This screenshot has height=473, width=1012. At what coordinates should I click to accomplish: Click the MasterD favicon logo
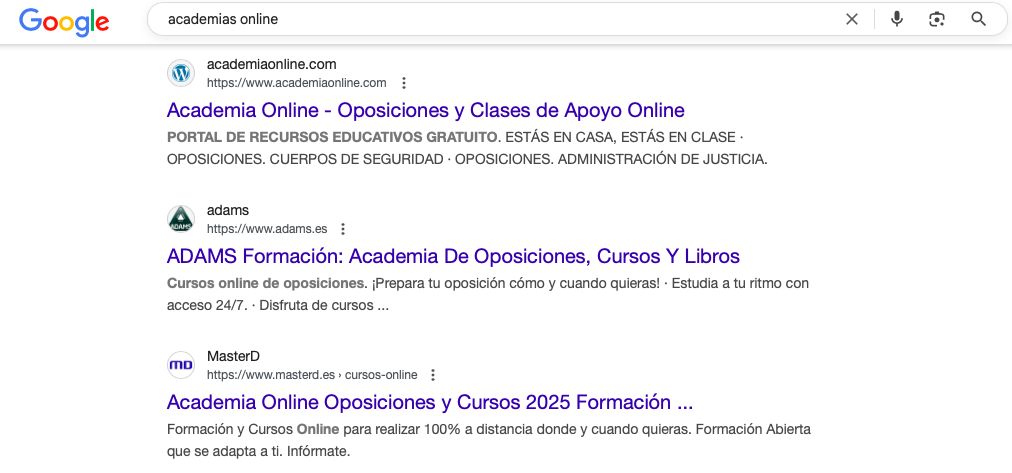coord(181,365)
